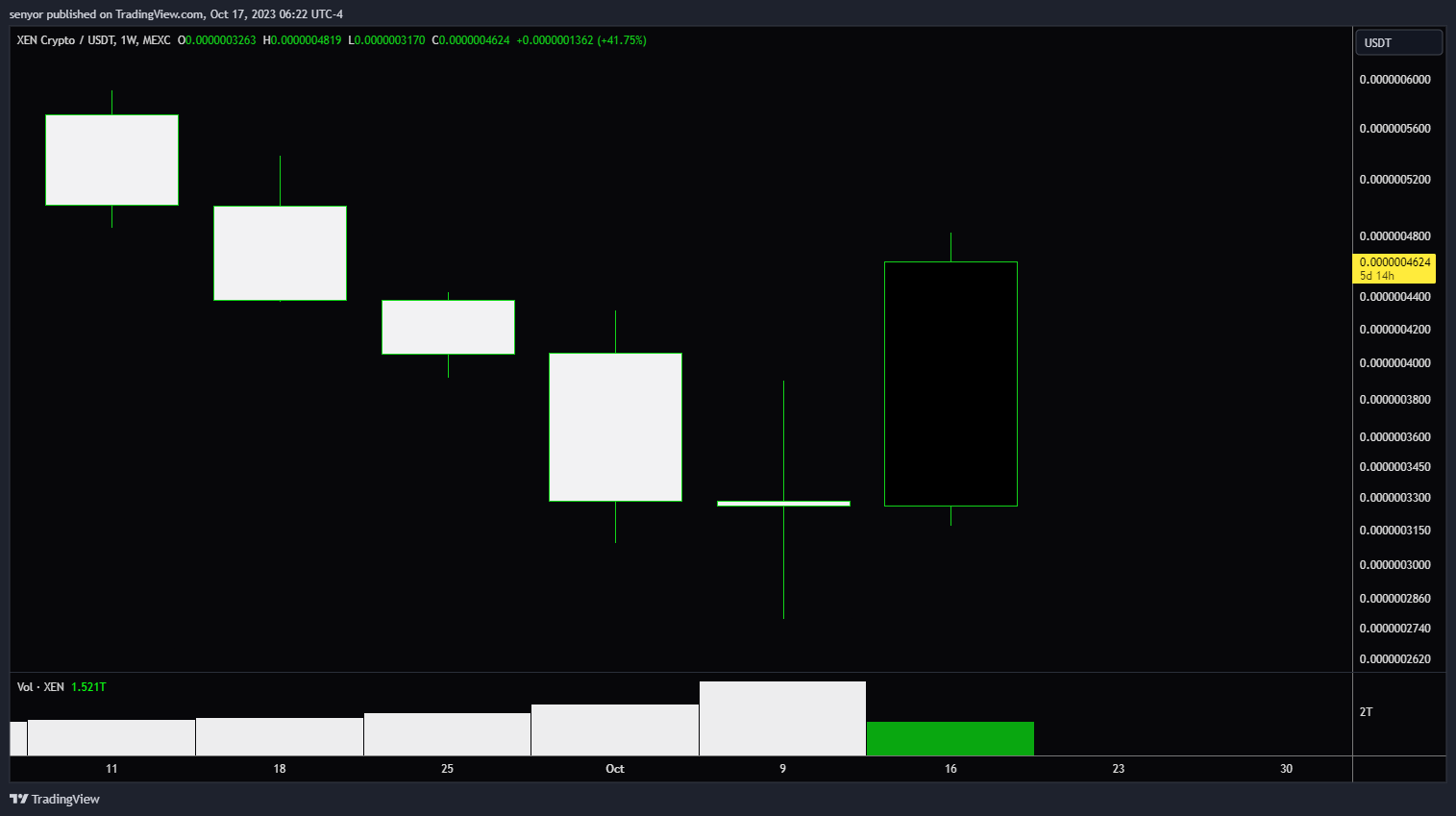Image resolution: width=1456 pixels, height=816 pixels.
Task: Click the tallest white volume bar for week 9
Action: coord(782,718)
